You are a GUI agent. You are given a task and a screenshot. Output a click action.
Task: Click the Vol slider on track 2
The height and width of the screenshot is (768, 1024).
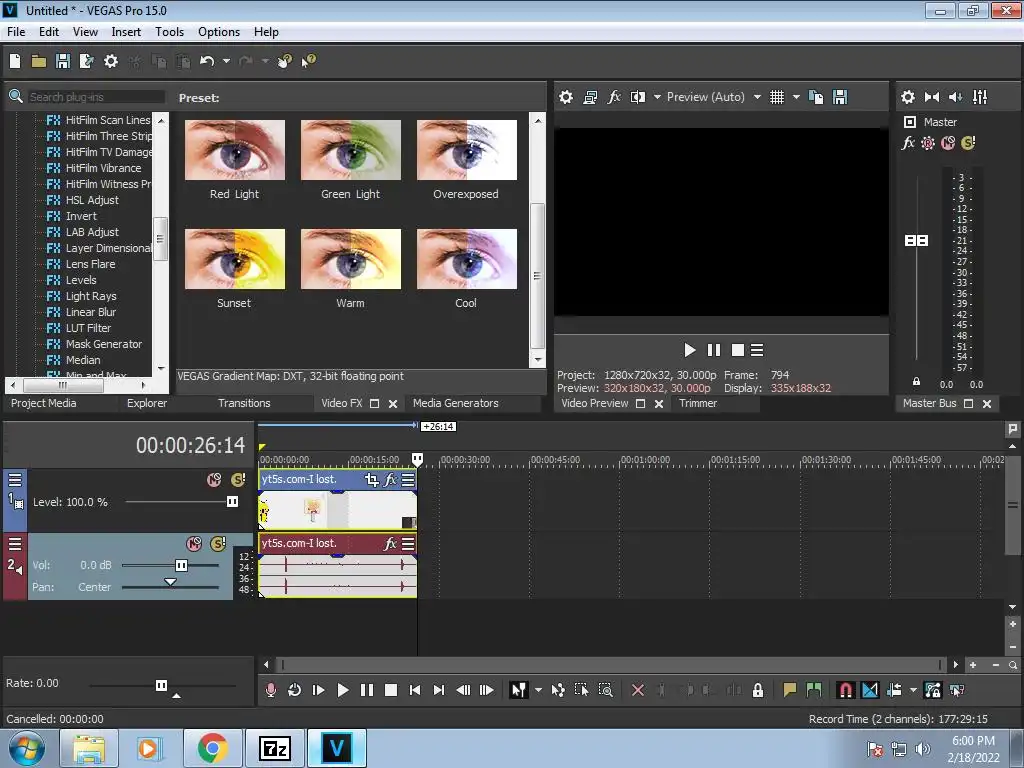[x=182, y=566]
